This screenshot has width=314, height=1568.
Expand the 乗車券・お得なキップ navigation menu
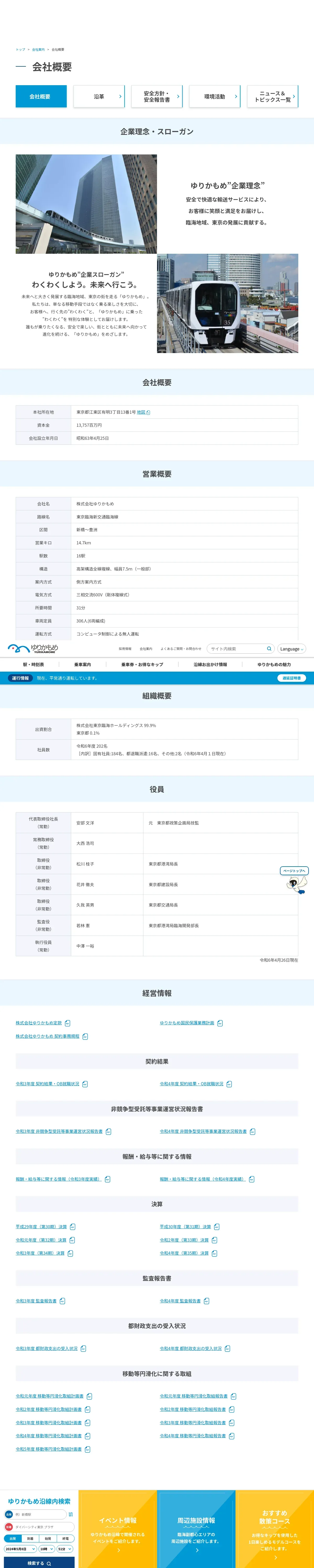142,665
